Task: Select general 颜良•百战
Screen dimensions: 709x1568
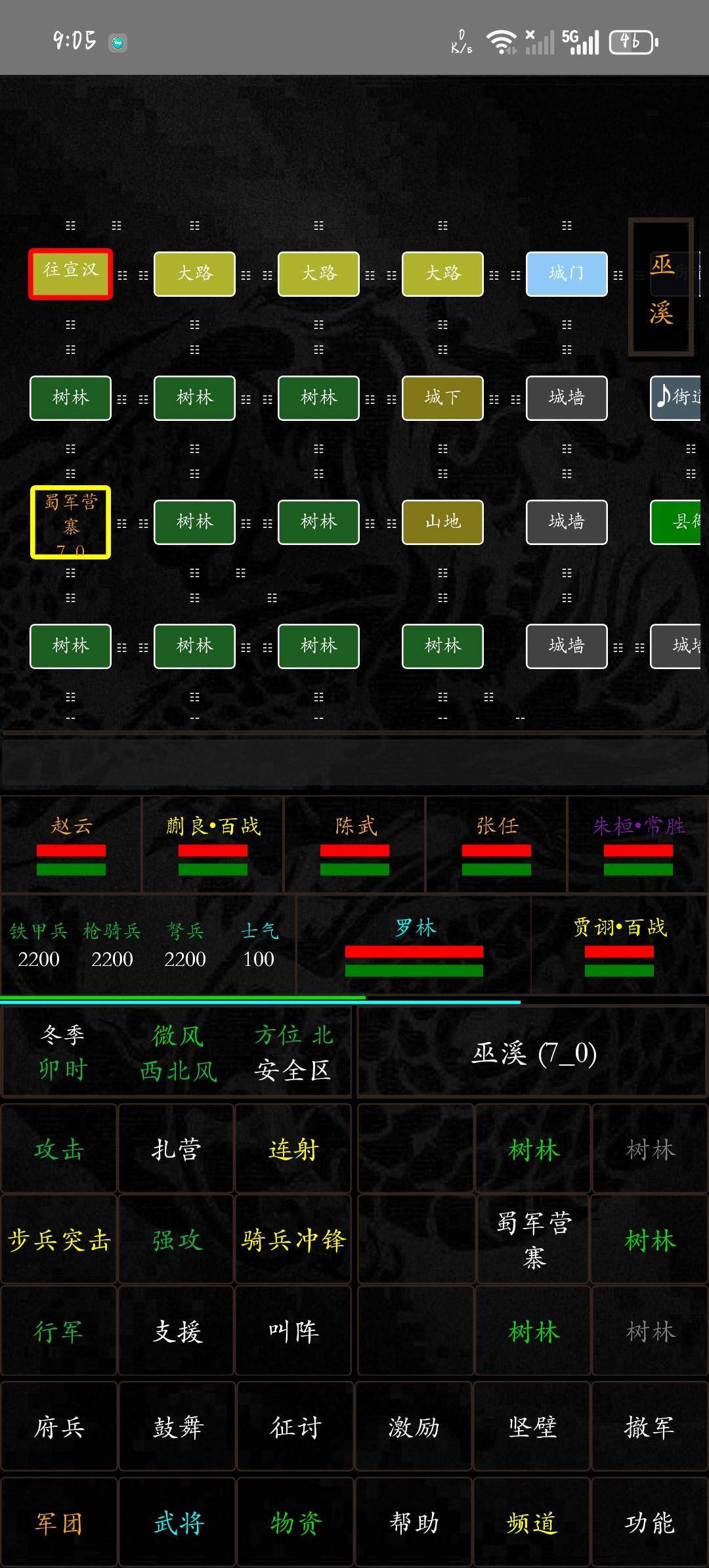Action: 213,843
